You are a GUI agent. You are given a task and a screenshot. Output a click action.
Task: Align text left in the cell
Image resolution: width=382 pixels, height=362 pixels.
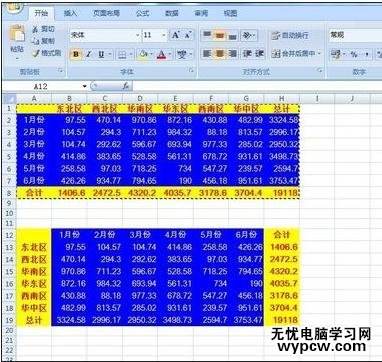click(x=207, y=54)
